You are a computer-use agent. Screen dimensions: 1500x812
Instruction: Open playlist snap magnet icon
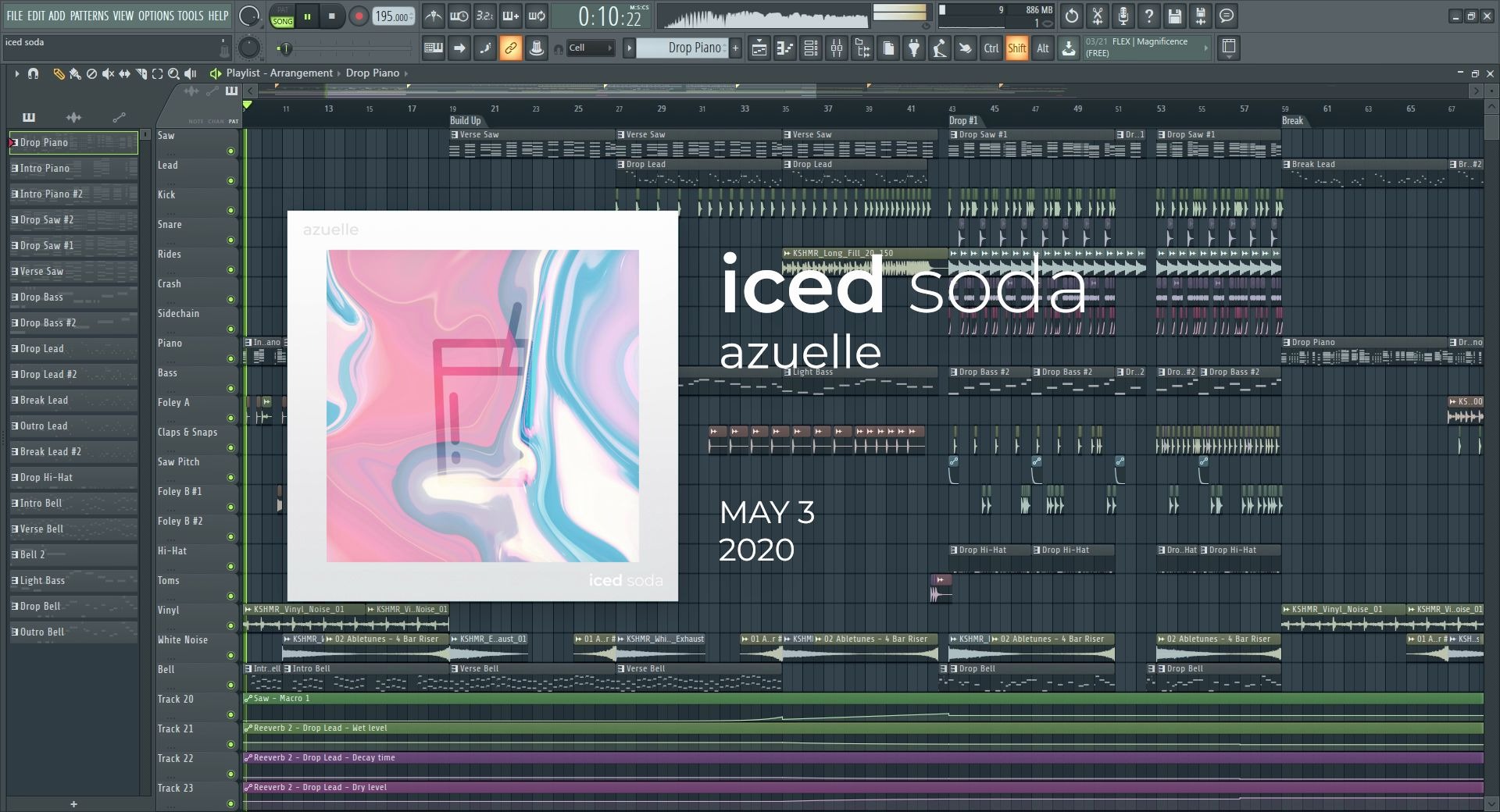(33, 73)
